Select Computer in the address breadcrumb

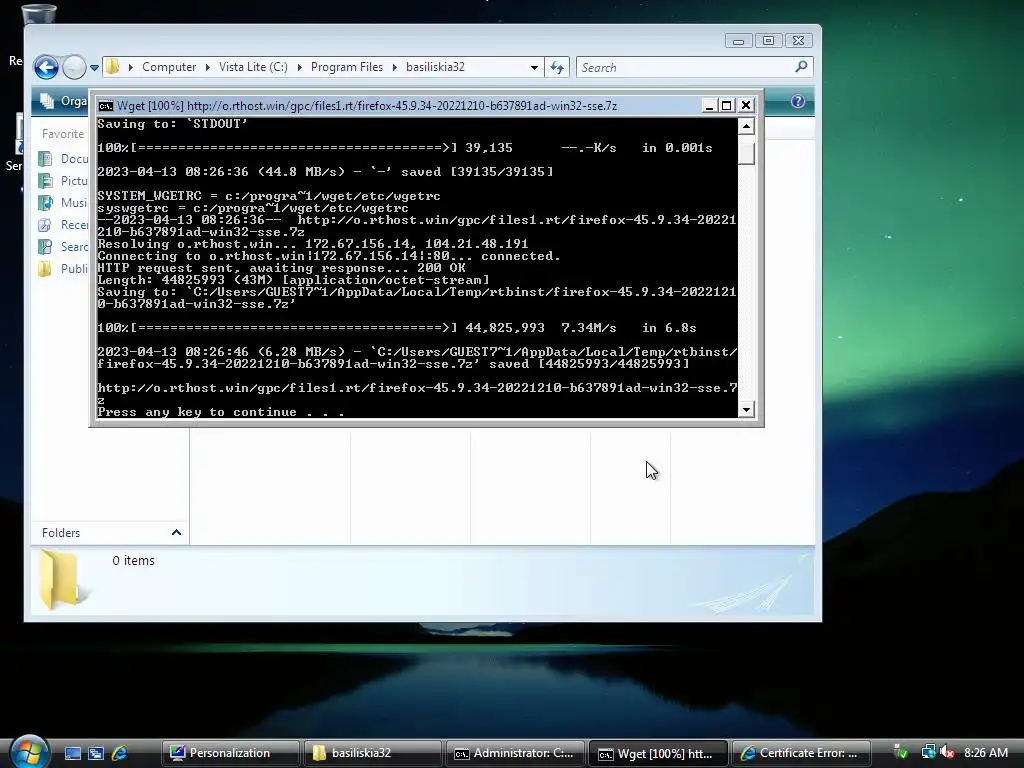pos(168,67)
